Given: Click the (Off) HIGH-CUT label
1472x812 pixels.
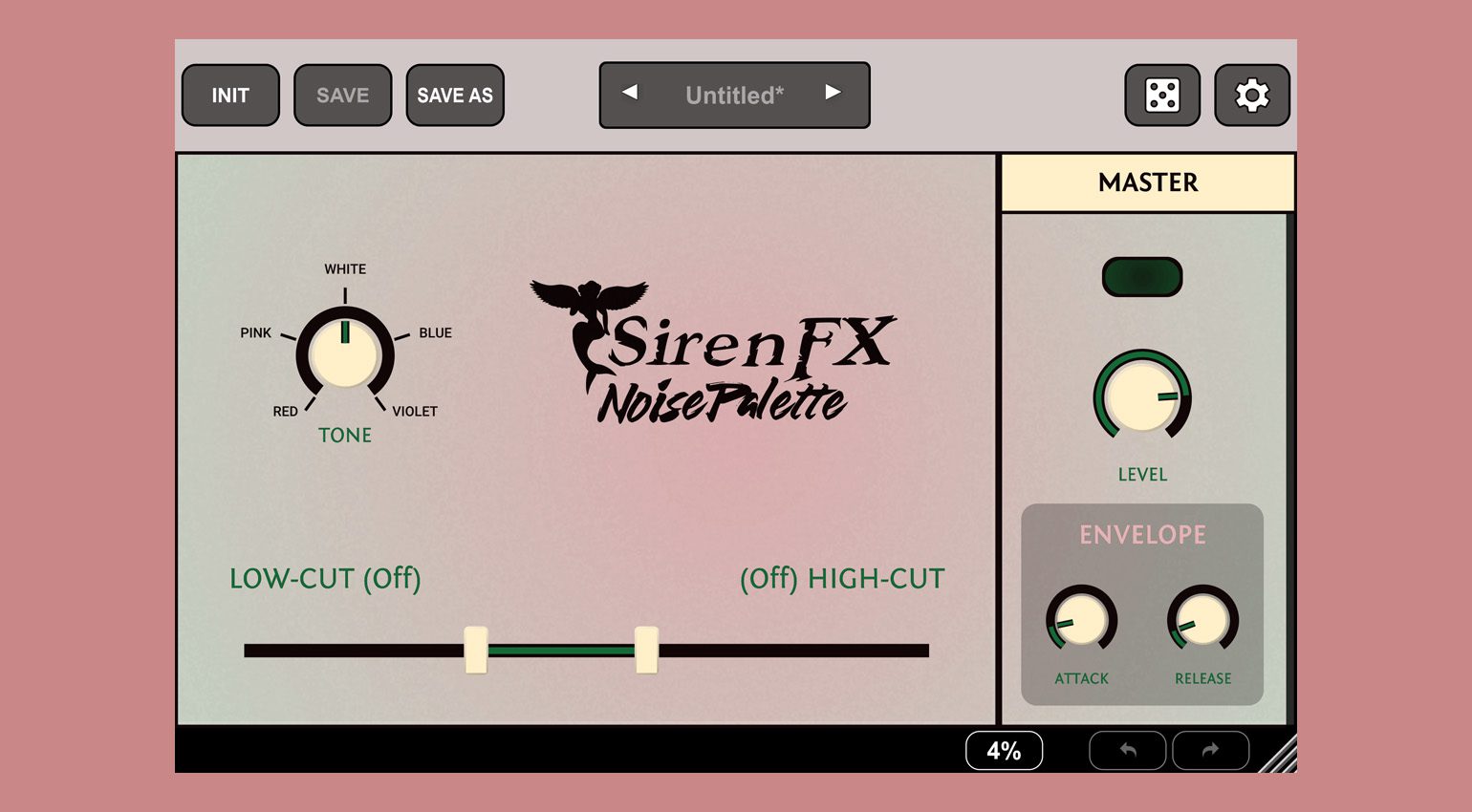Looking at the screenshot, I should (x=842, y=579).
